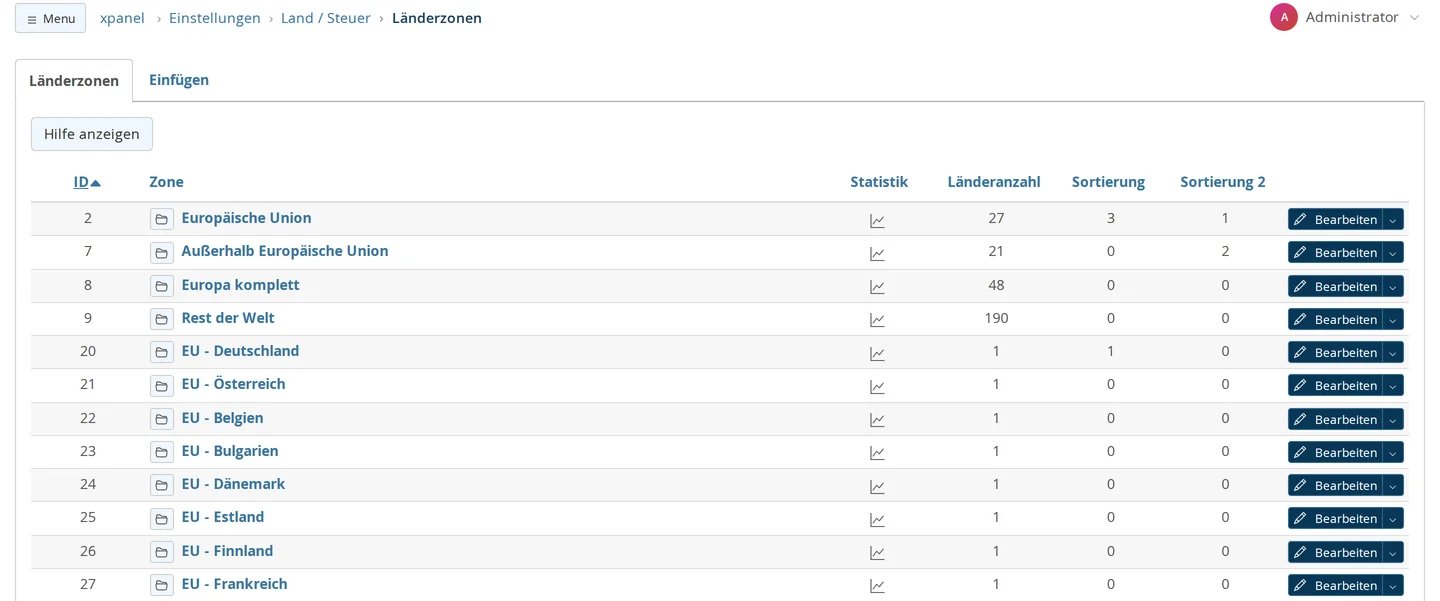Open the Europa komplett zone link
1440x601 pixels.
(x=240, y=285)
